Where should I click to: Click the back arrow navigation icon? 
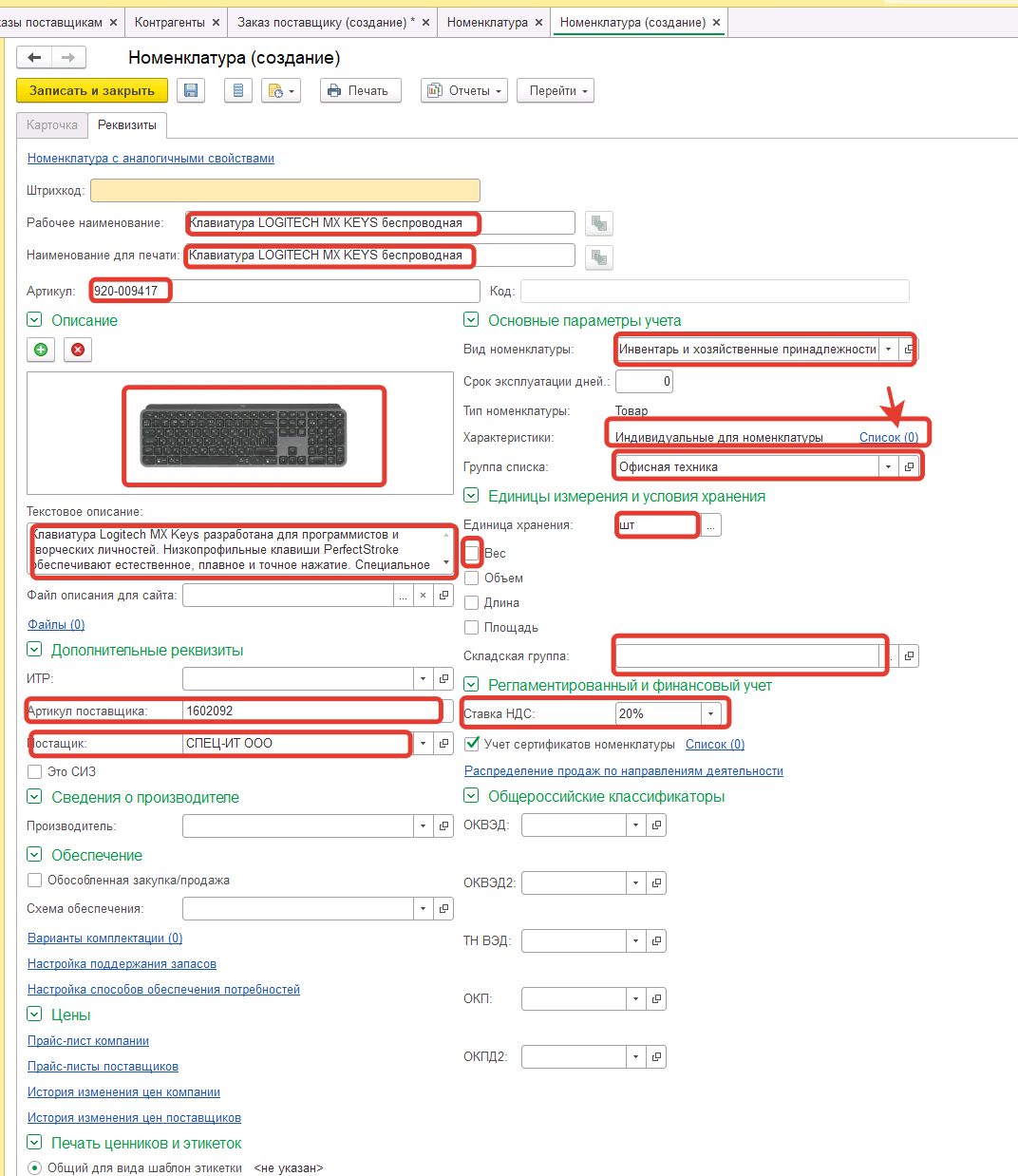point(34,58)
